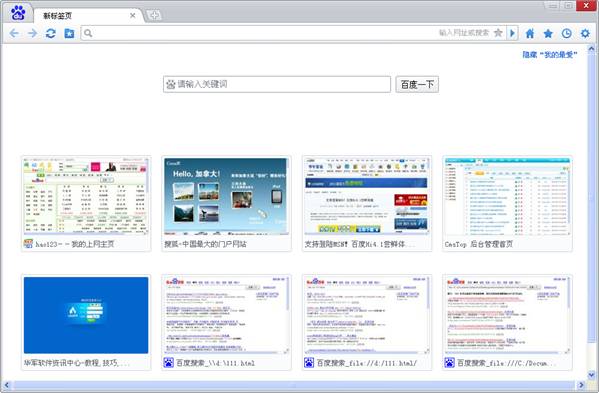This screenshot has height=393, width=599.
Task: Click horizontal scrollbar left arrow
Action: [x=6, y=385]
